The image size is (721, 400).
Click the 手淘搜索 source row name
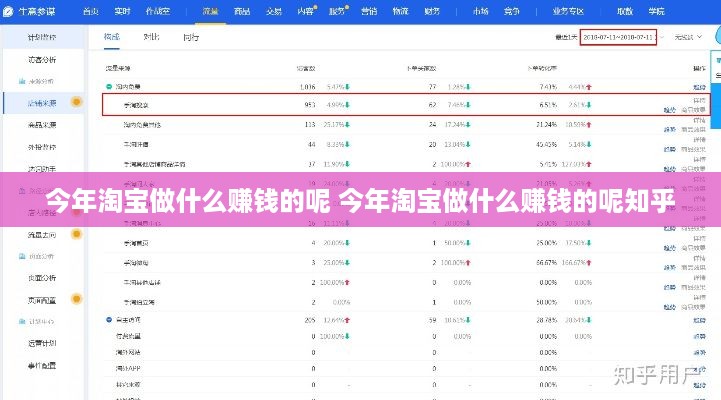click(136, 105)
